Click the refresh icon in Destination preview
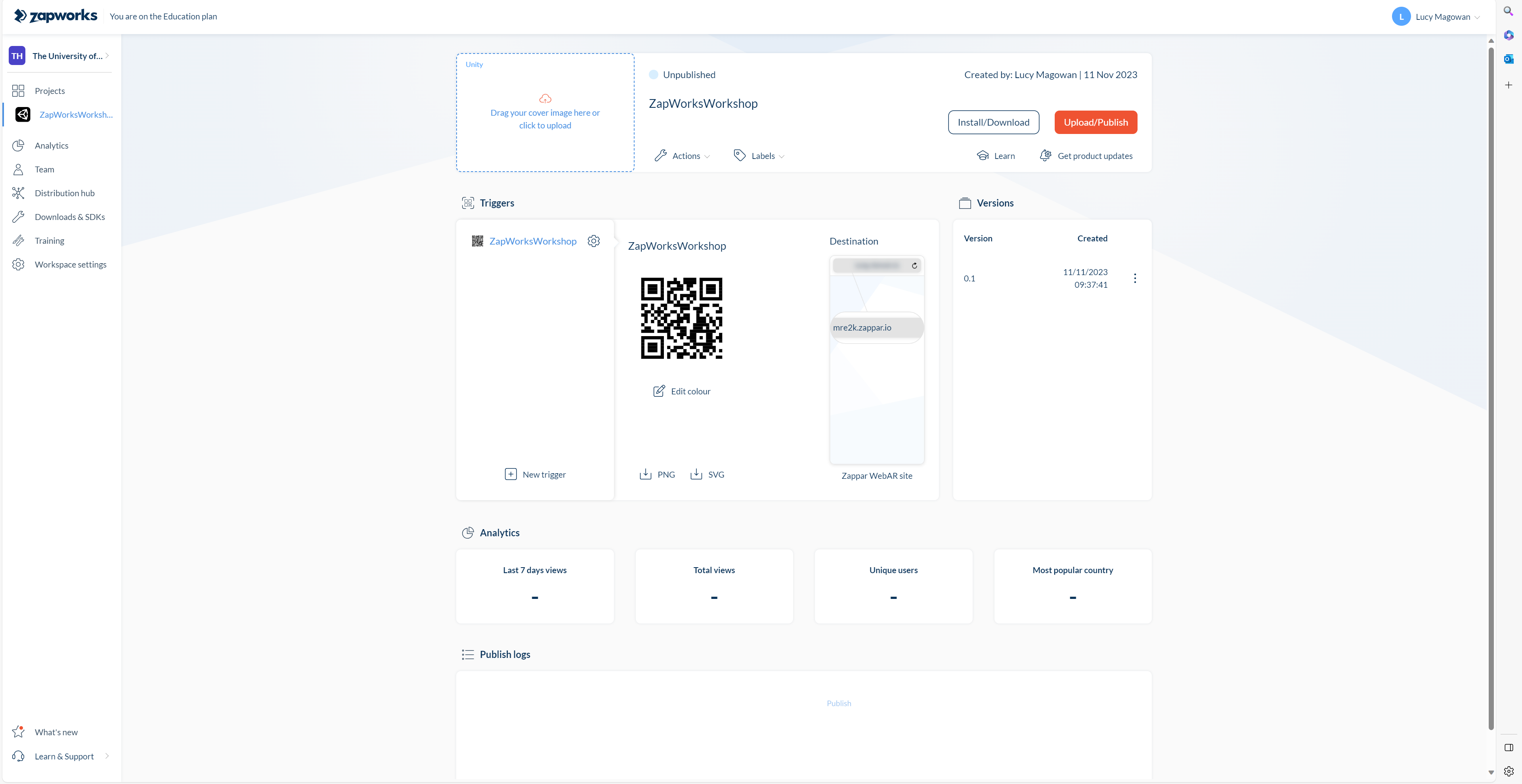Image resolution: width=1522 pixels, height=784 pixels. [x=914, y=266]
